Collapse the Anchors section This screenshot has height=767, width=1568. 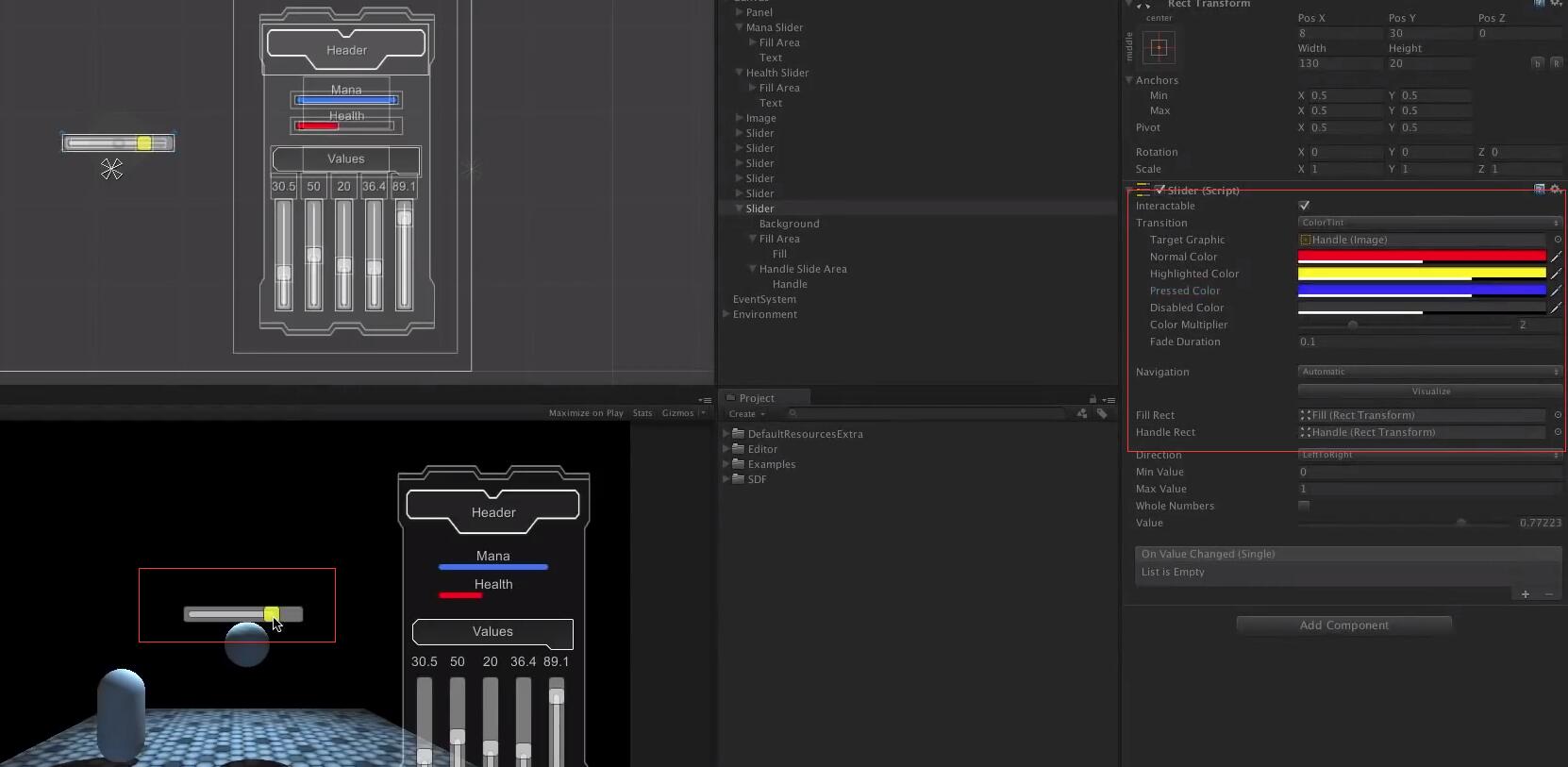[1129, 80]
